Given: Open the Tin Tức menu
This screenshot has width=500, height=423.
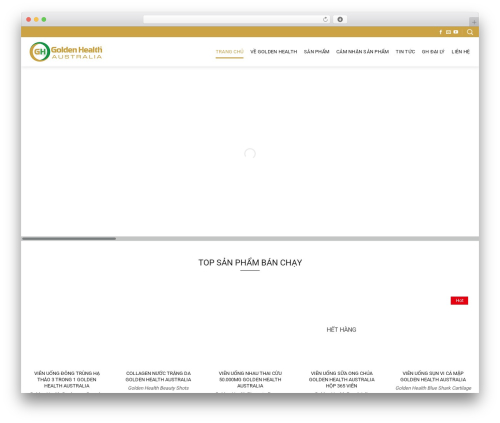Looking at the screenshot, I should tap(405, 52).
